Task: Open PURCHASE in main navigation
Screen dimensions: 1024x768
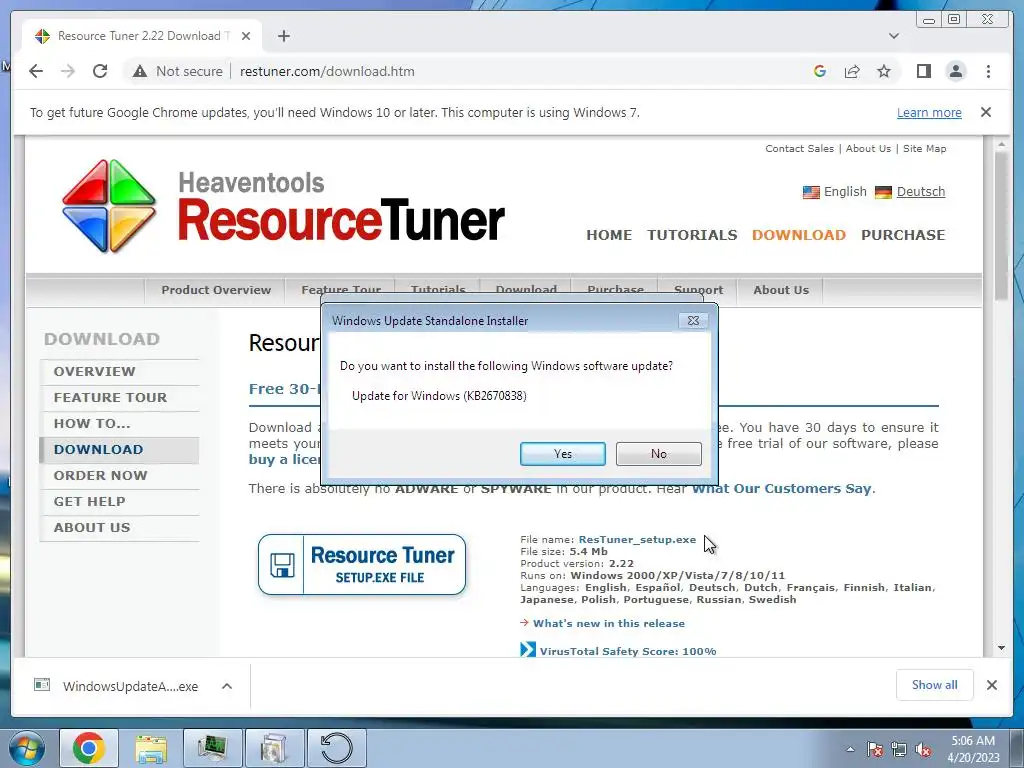Action: (903, 235)
